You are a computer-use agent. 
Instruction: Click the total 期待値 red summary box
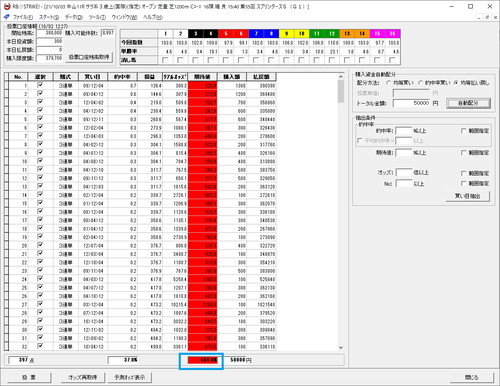[203, 360]
